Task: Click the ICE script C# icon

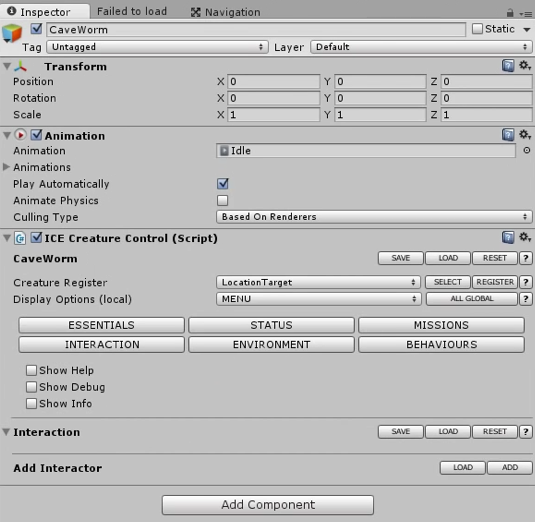Action: (x=20, y=238)
